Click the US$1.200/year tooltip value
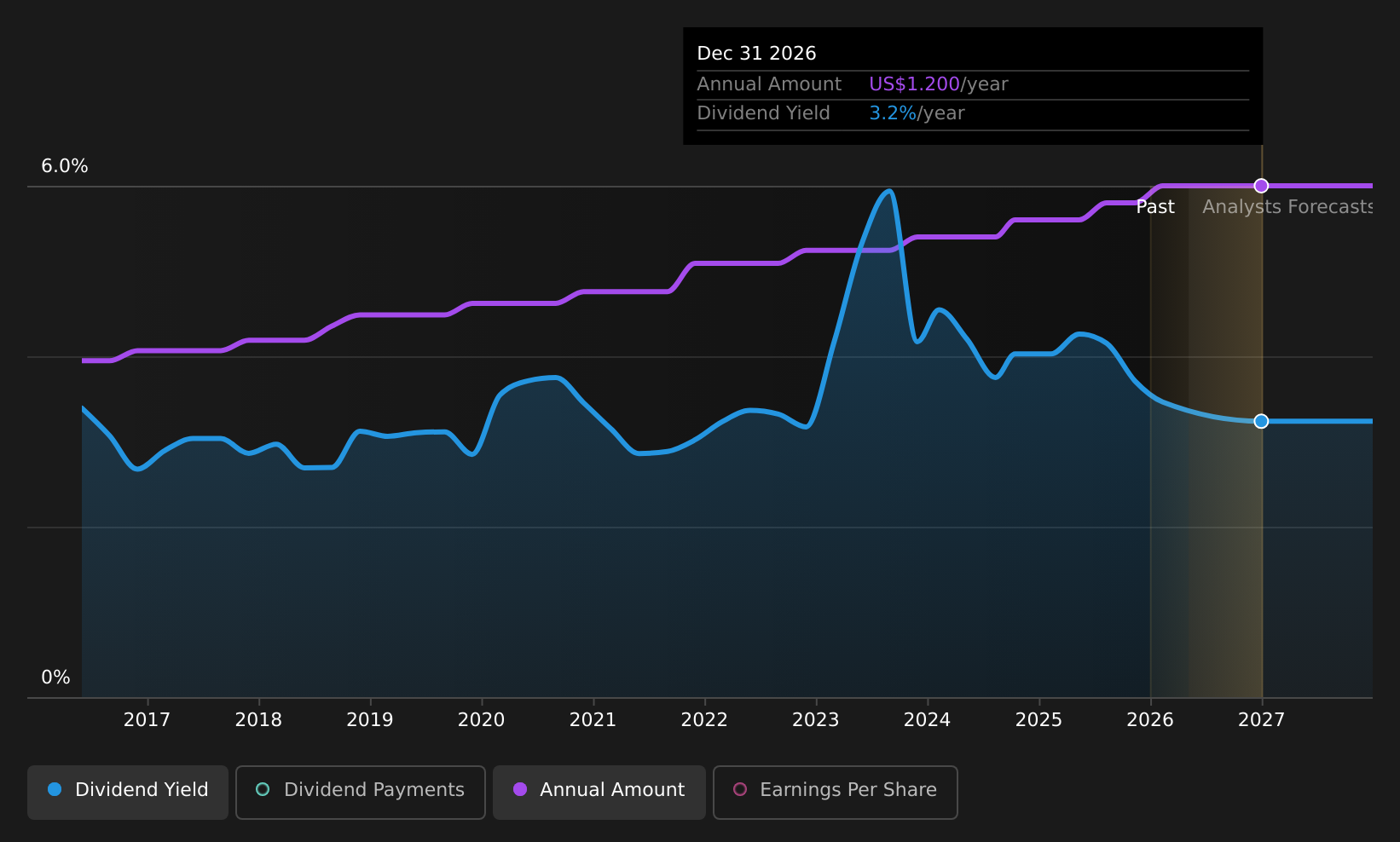 [939, 84]
